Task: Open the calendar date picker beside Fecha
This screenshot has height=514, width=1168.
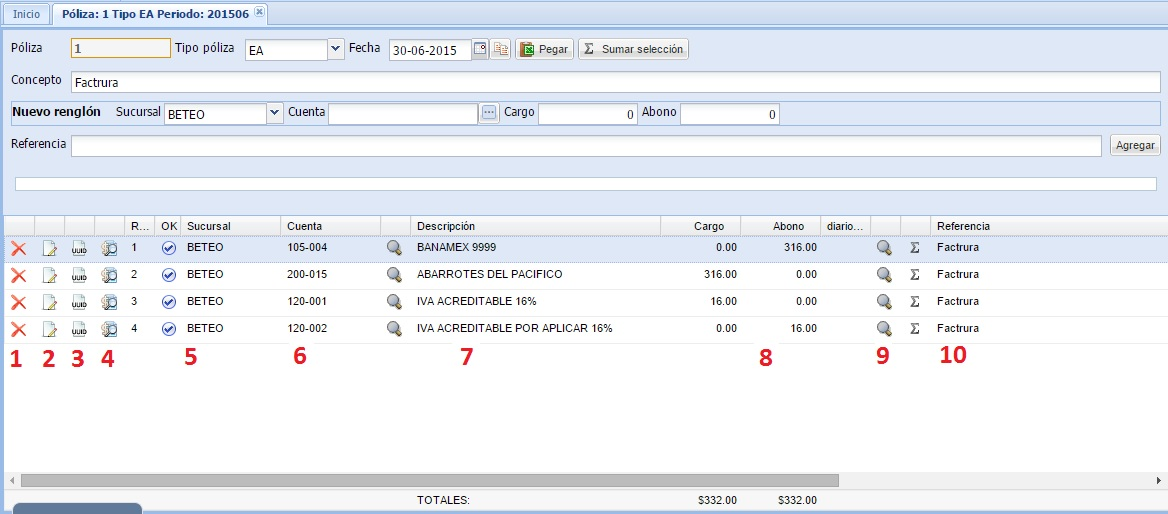Action: tap(480, 49)
